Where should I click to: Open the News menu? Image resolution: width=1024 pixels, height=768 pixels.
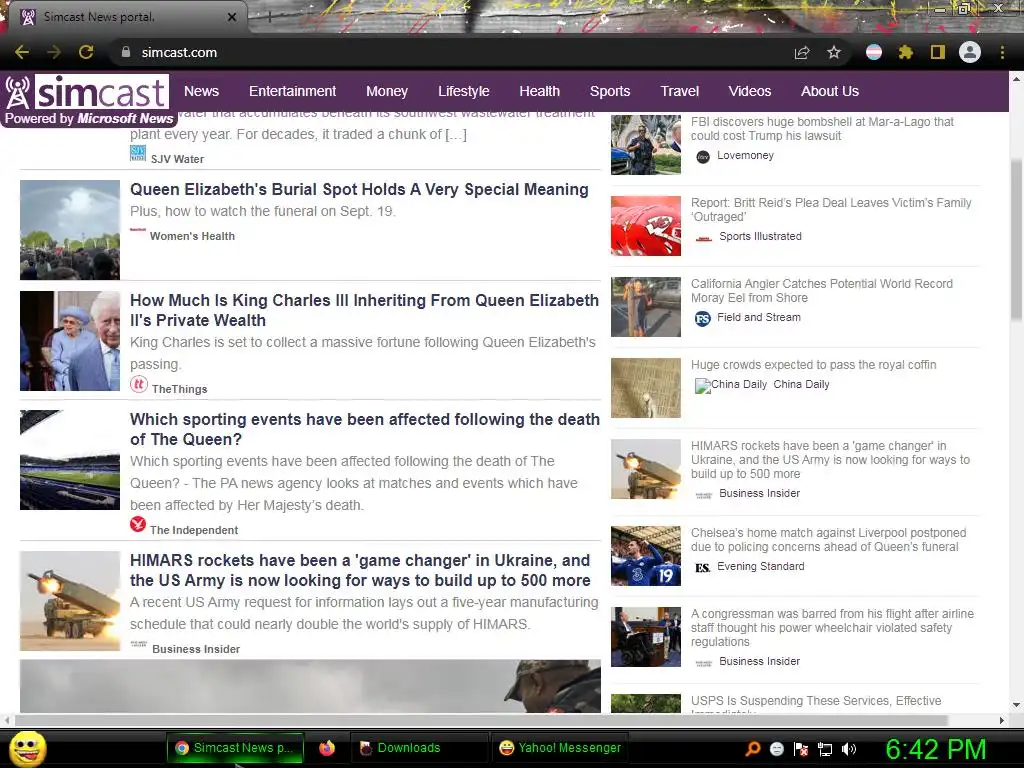click(201, 91)
